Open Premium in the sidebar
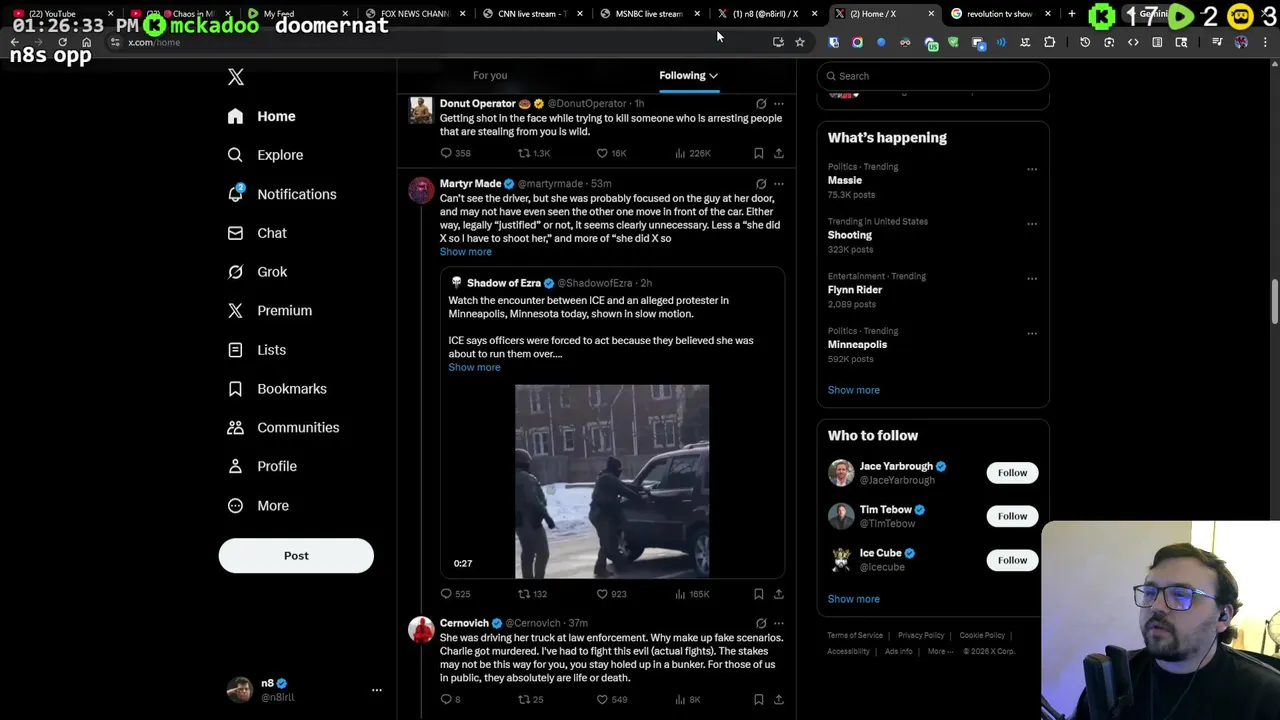This screenshot has height=720, width=1280. pyautogui.click(x=269, y=311)
